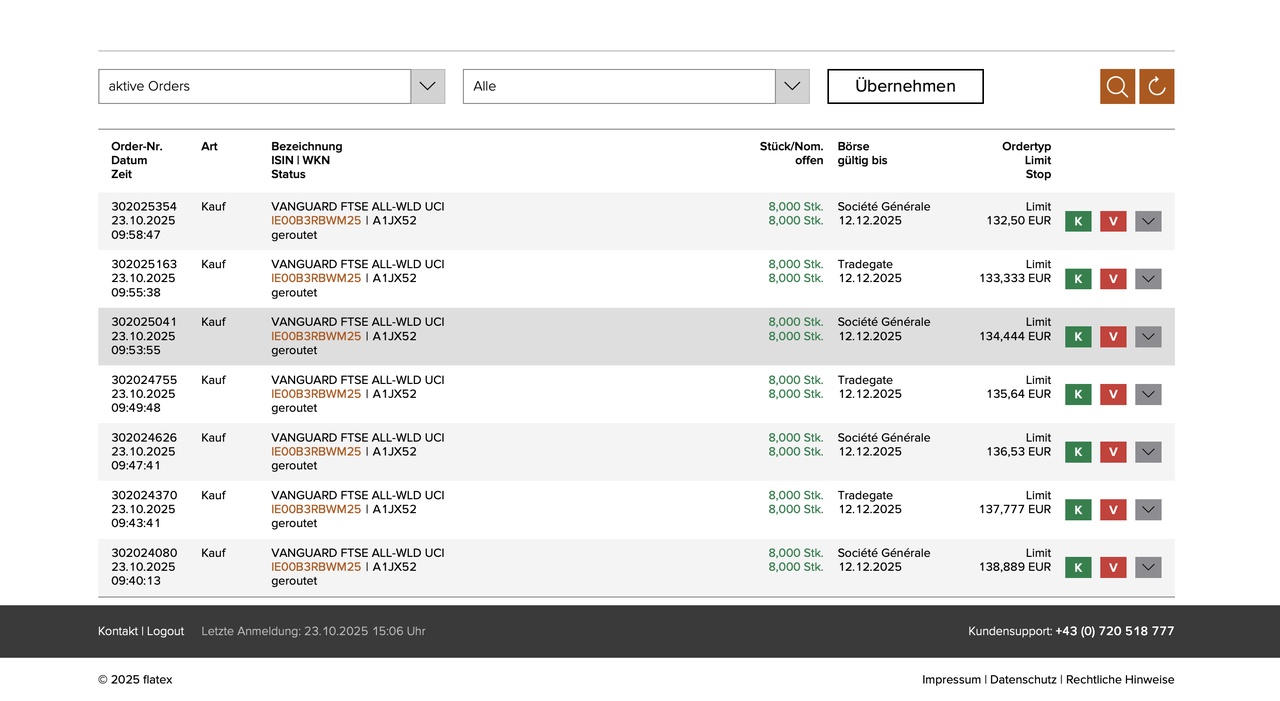Expand details for order 302025354

click(x=1148, y=222)
